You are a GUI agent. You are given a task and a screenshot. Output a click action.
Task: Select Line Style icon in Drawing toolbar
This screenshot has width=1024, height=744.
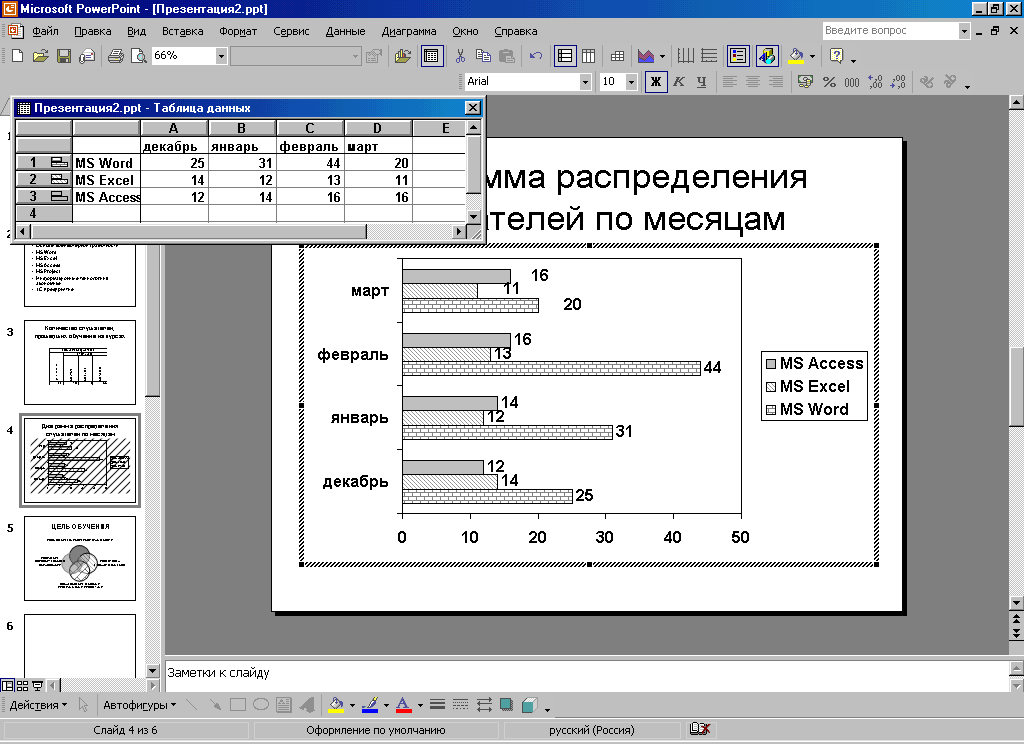point(438,705)
